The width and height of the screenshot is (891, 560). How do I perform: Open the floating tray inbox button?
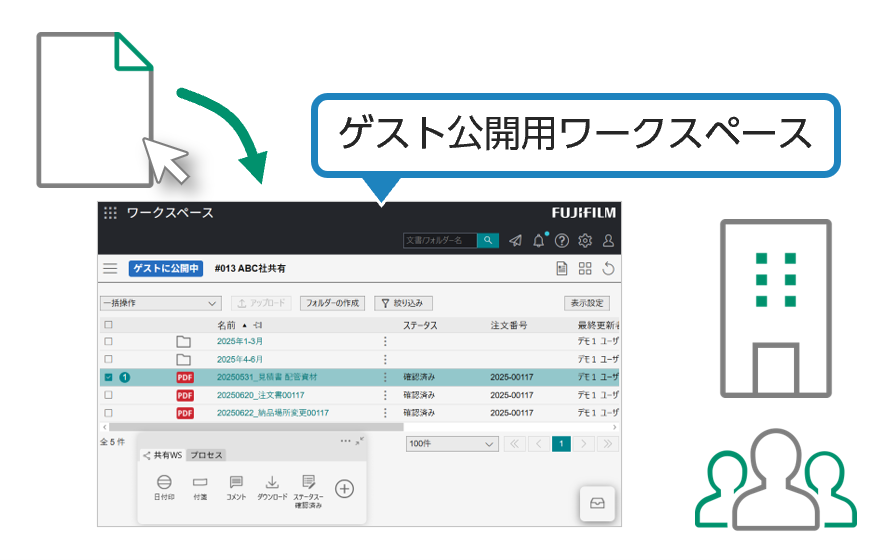point(597,503)
